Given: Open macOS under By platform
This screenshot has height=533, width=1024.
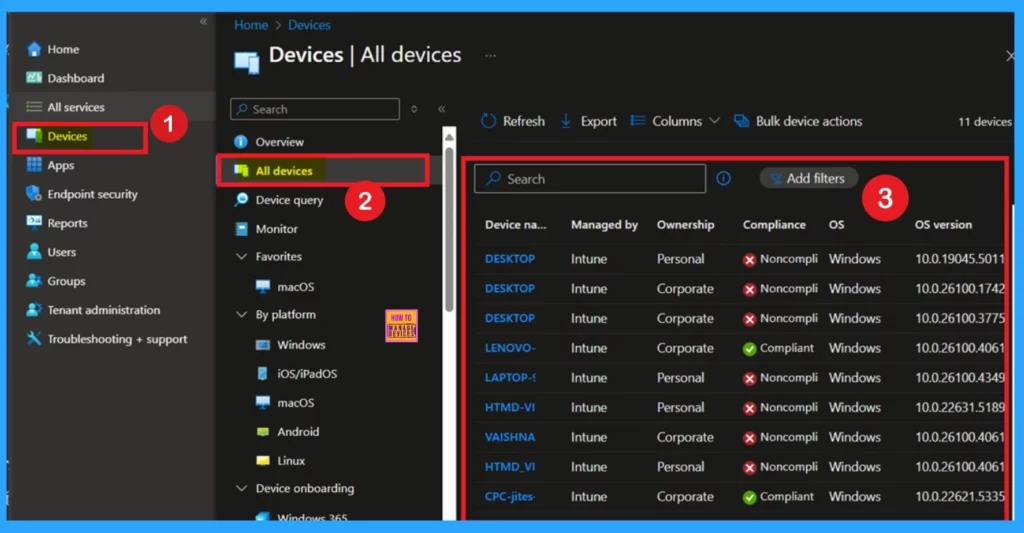Looking at the screenshot, I should coord(285,402).
